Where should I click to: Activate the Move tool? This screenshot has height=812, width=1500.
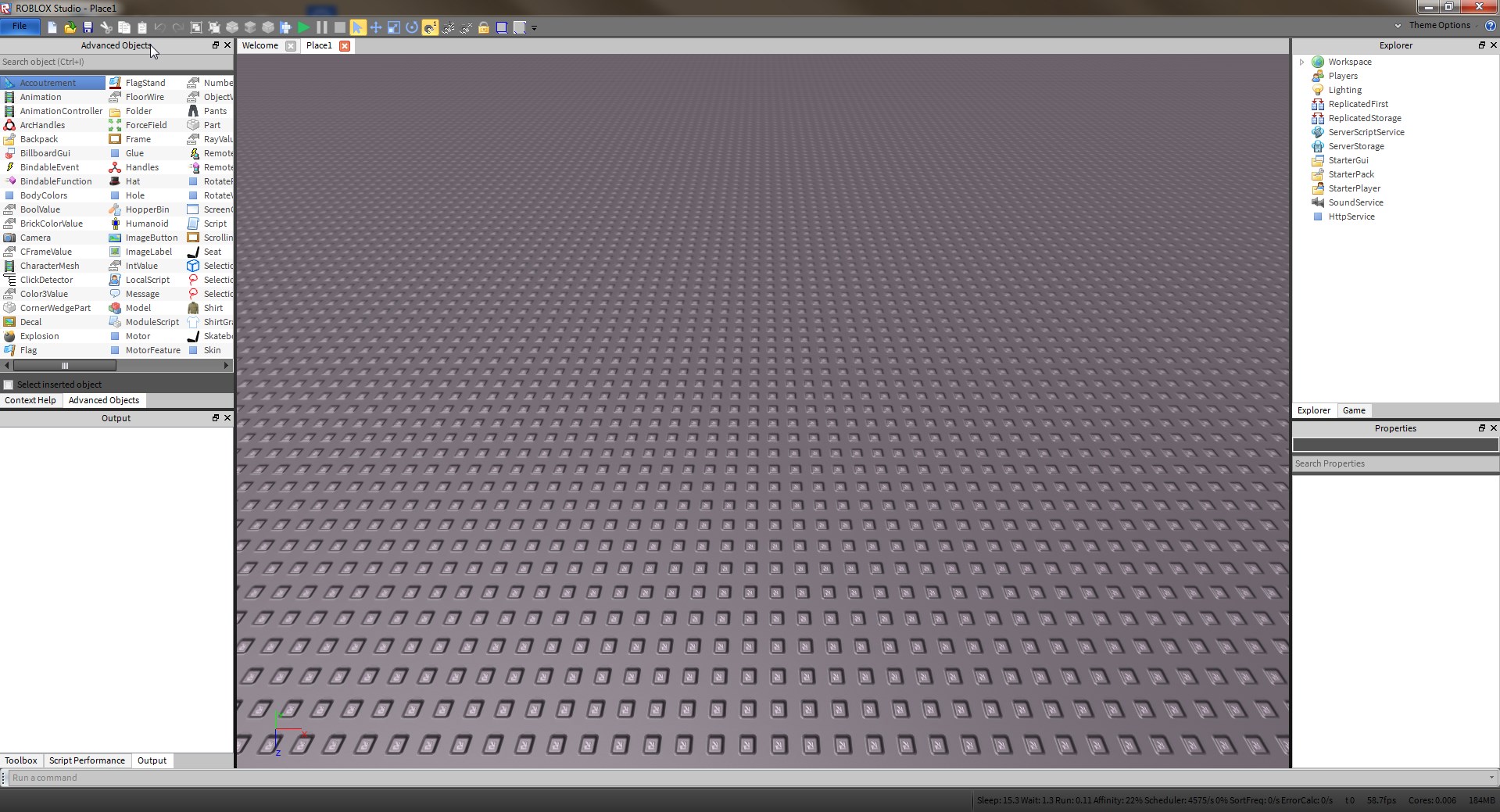click(376, 27)
